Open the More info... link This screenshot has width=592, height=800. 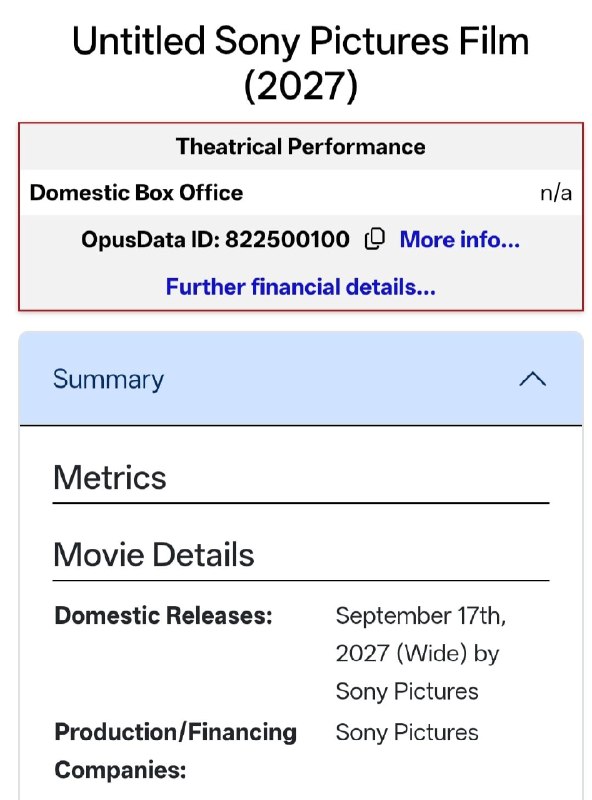[459, 239]
